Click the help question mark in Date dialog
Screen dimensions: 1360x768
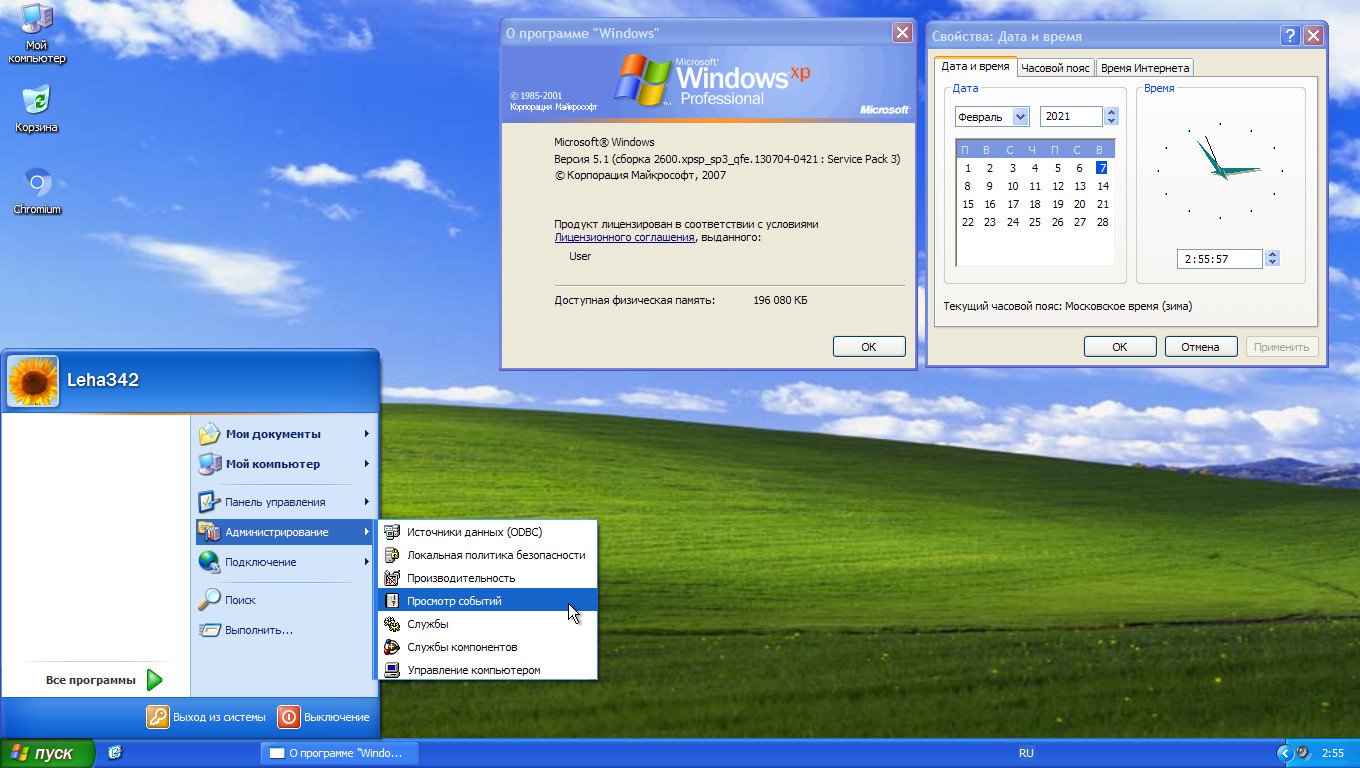tap(1290, 36)
